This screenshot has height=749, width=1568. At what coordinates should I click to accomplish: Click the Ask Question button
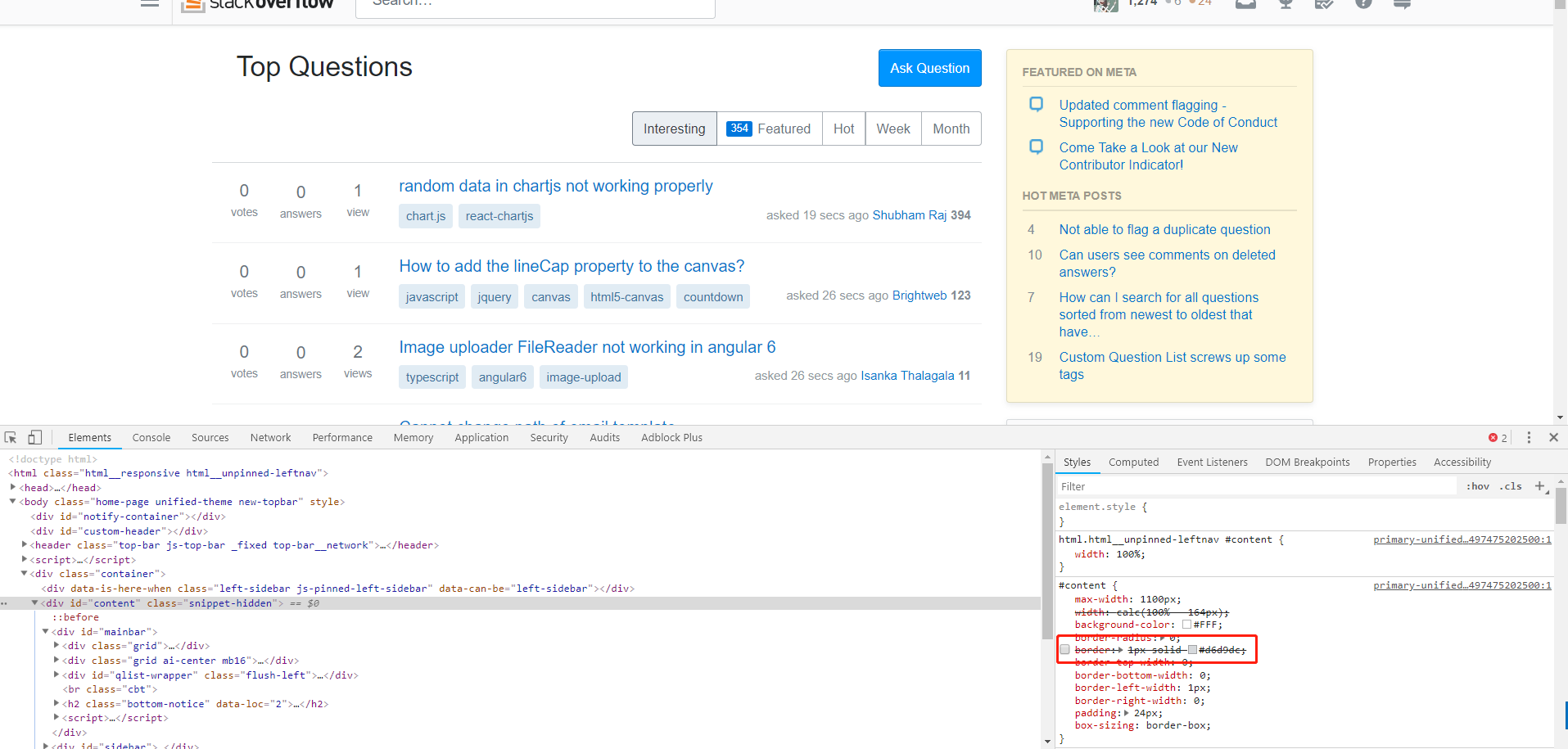[930, 68]
